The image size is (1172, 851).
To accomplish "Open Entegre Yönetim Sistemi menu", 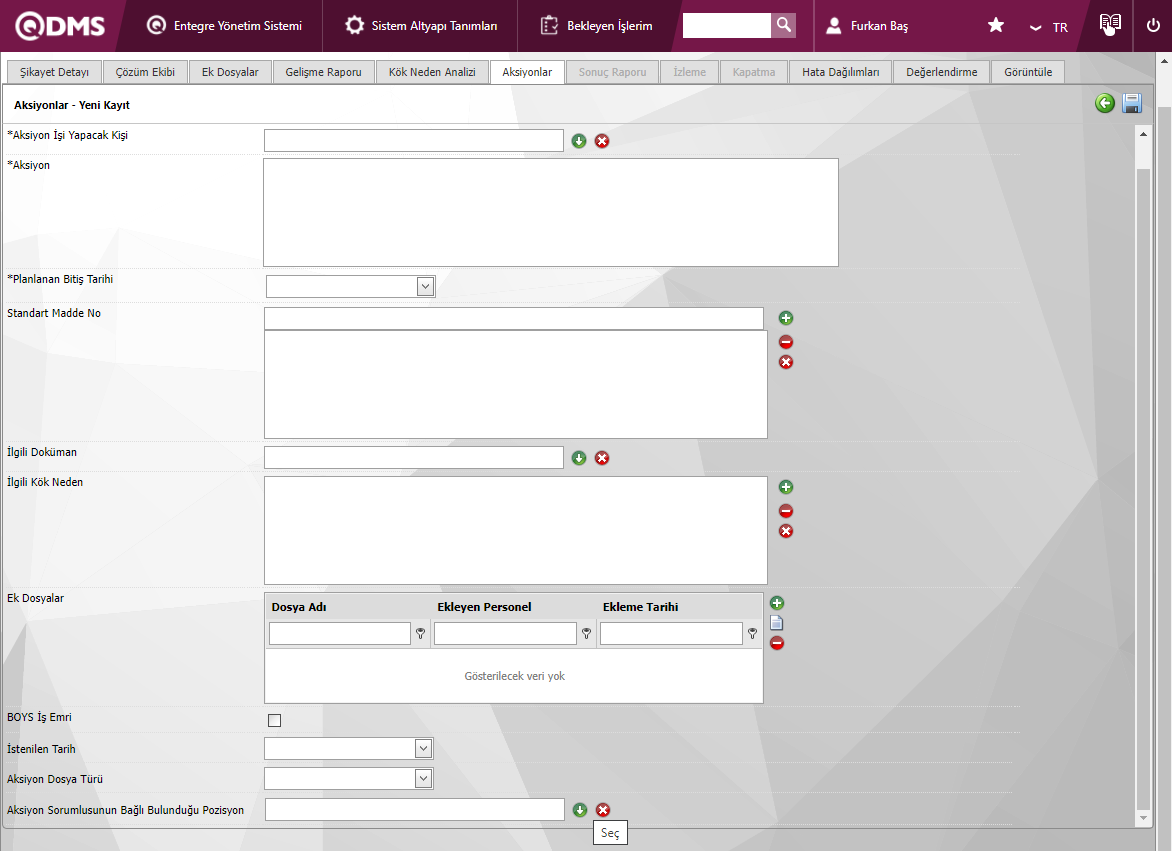I will (x=224, y=25).
